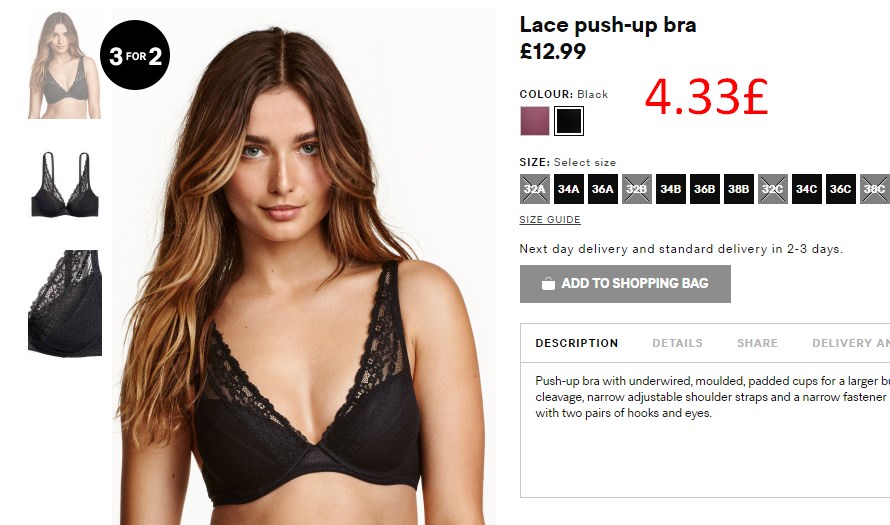View the lace close-up thumbnail
Screen dimensions: 890x525
(65, 303)
